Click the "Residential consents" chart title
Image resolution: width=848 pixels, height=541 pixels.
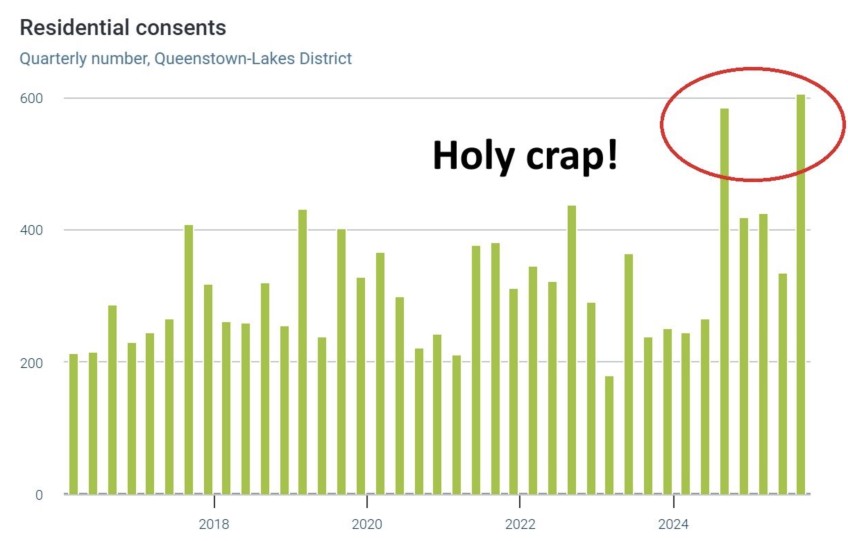[x=123, y=27]
